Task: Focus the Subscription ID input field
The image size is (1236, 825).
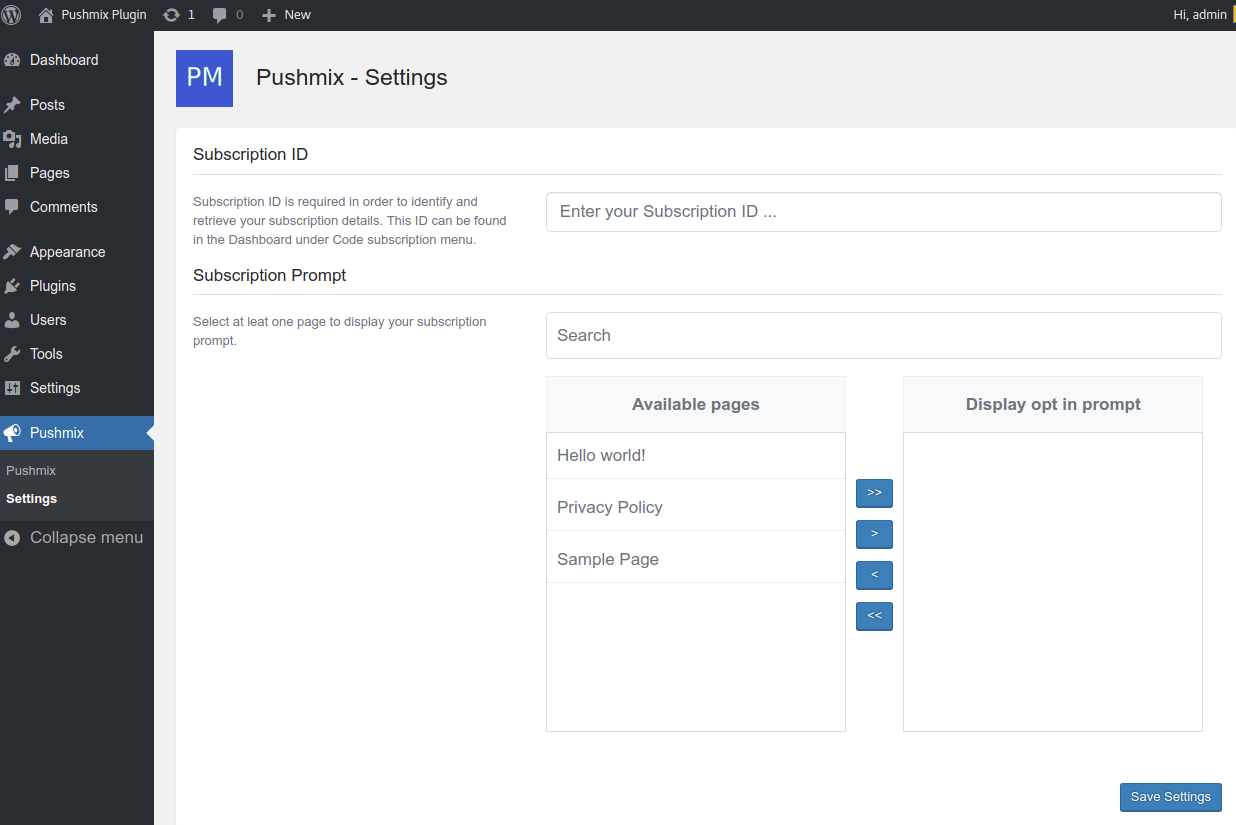Action: 883,212
